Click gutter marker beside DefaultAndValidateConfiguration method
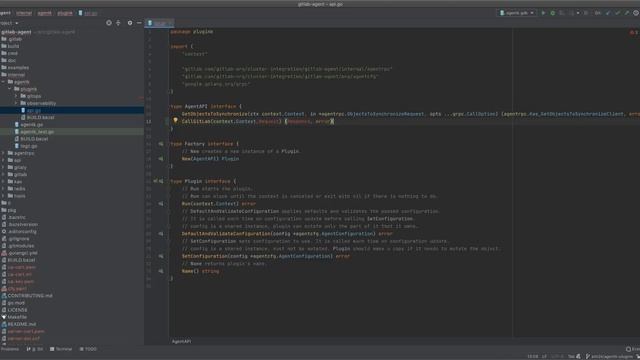Viewport: 640px width, 360px height. [161, 233]
